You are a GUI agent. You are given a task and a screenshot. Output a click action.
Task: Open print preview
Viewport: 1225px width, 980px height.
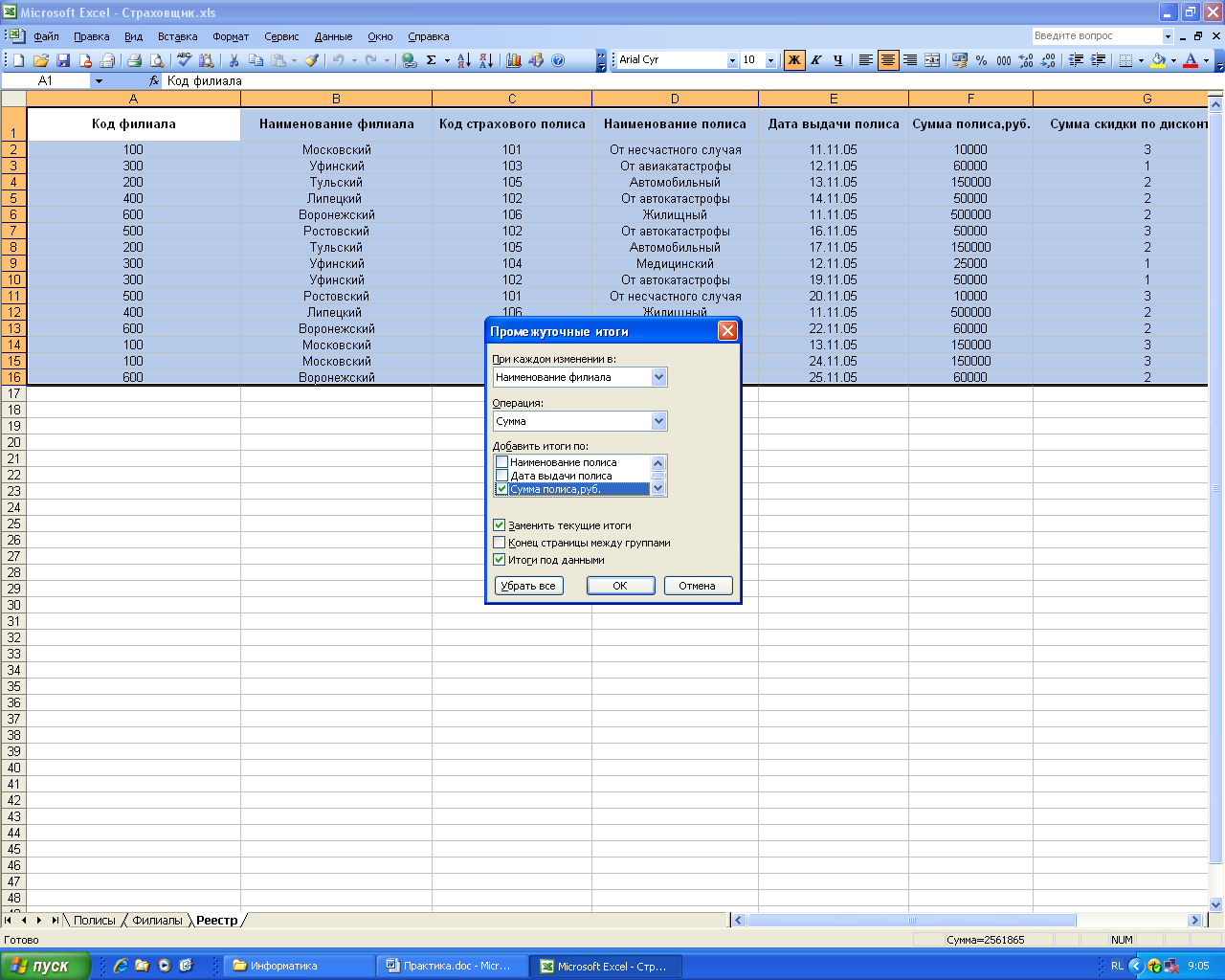coord(157,60)
